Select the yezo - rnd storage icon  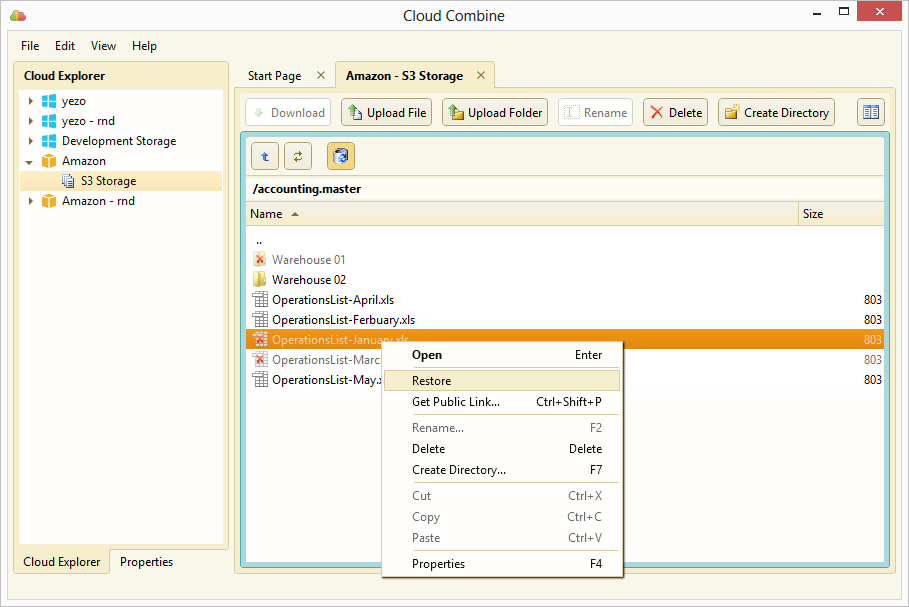click(x=49, y=121)
